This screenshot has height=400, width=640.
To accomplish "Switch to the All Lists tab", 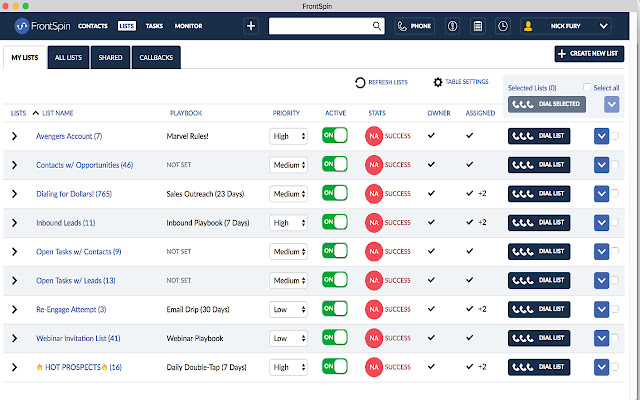I will pos(69,58).
